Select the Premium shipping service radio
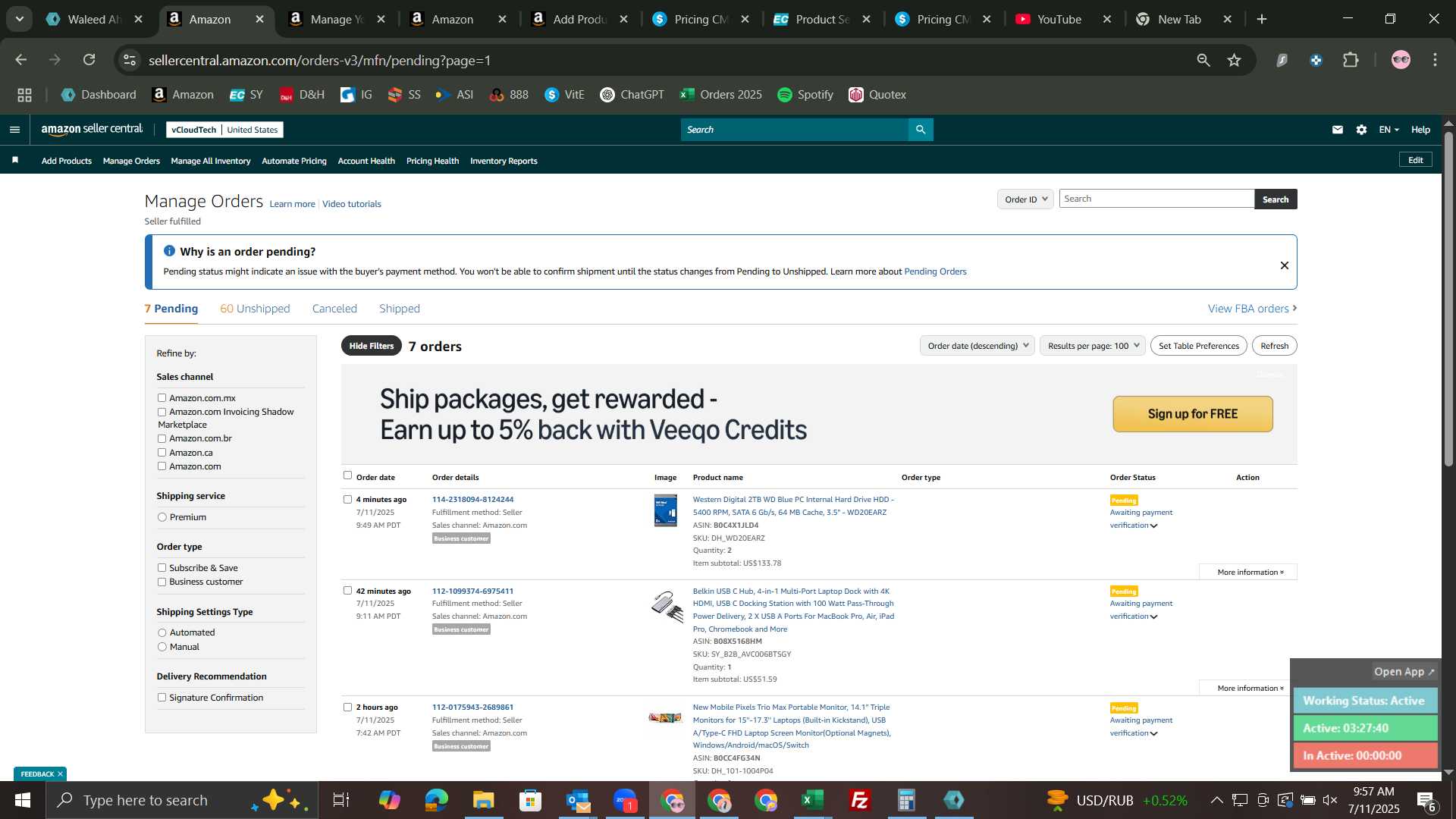The height and width of the screenshot is (819, 1456). pyautogui.click(x=162, y=517)
